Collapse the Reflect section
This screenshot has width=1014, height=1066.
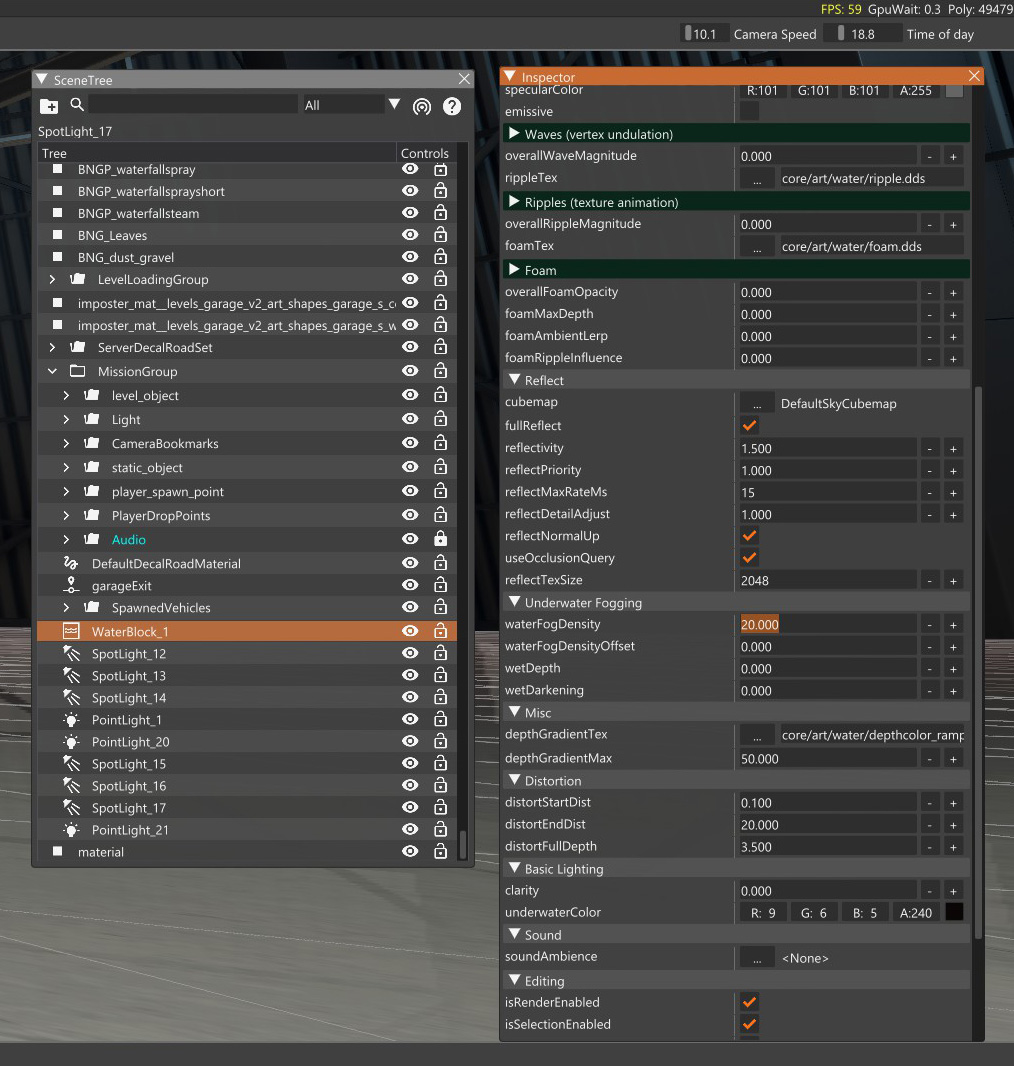point(514,379)
